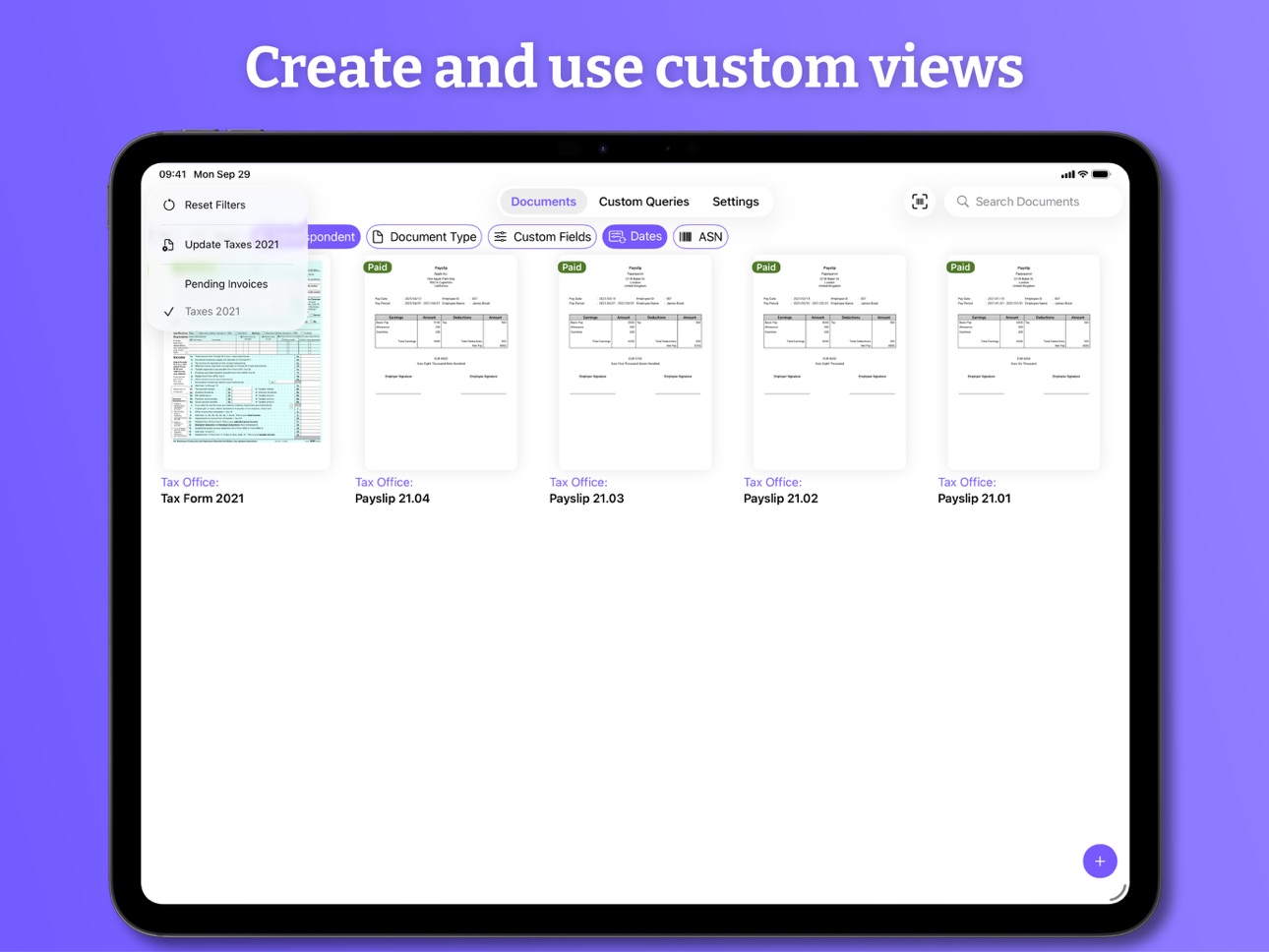Tap the Wi-Fi status icon
Viewport: 1269px width, 952px height.
[x=1083, y=174]
